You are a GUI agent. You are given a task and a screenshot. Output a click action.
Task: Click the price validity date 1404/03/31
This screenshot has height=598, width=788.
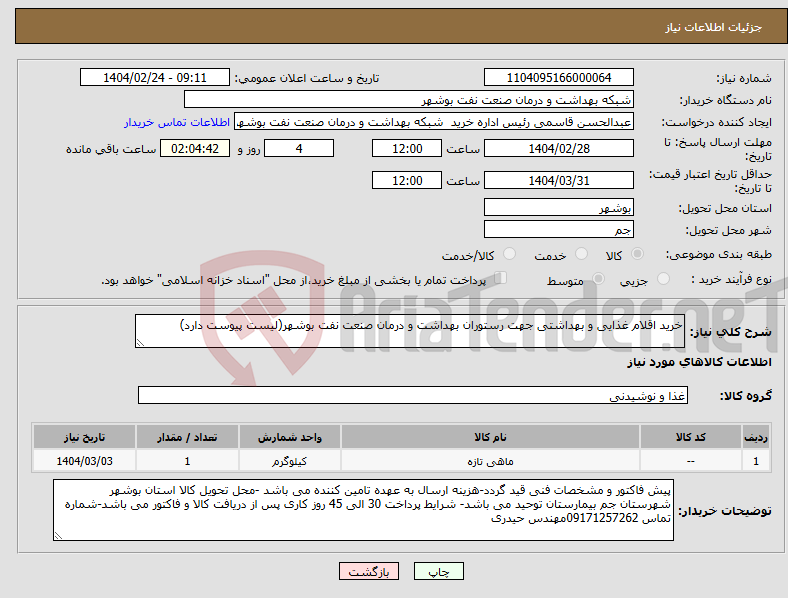tap(559, 180)
